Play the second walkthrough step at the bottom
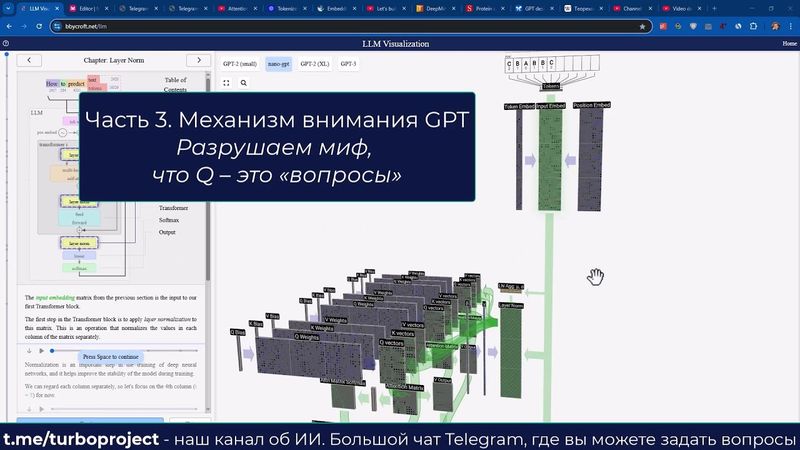This screenshot has width=800, height=450. click(x=41, y=409)
